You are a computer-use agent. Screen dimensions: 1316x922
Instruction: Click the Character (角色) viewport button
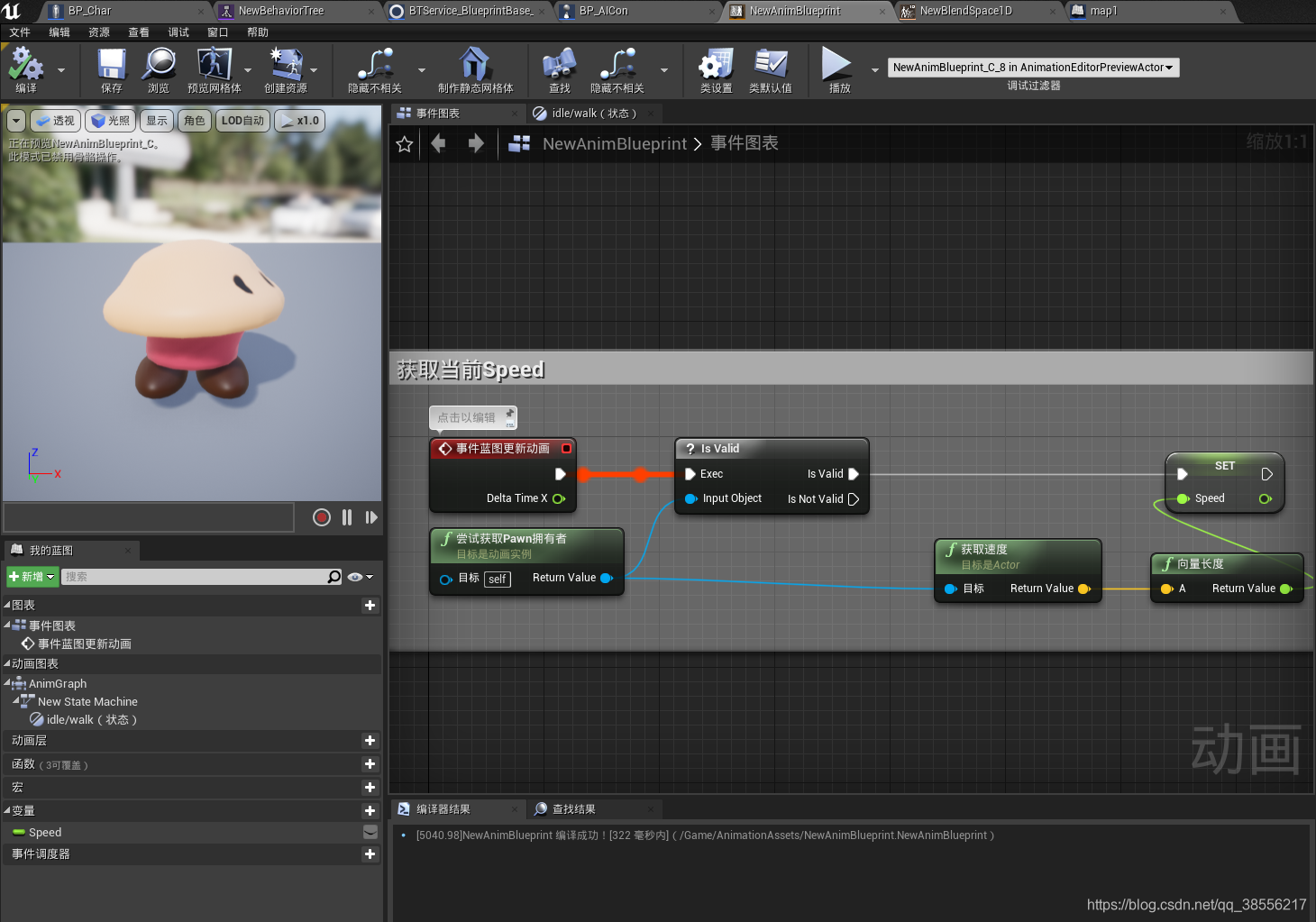pyautogui.click(x=195, y=121)
